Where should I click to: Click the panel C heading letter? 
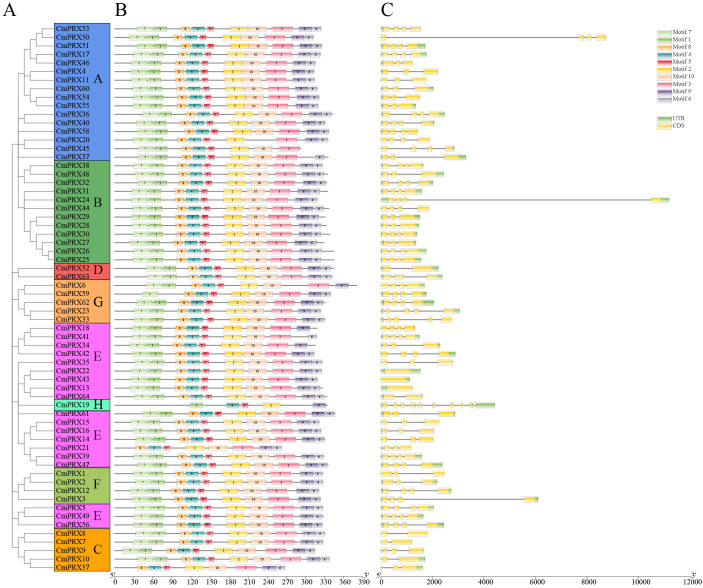coord(387,10)
